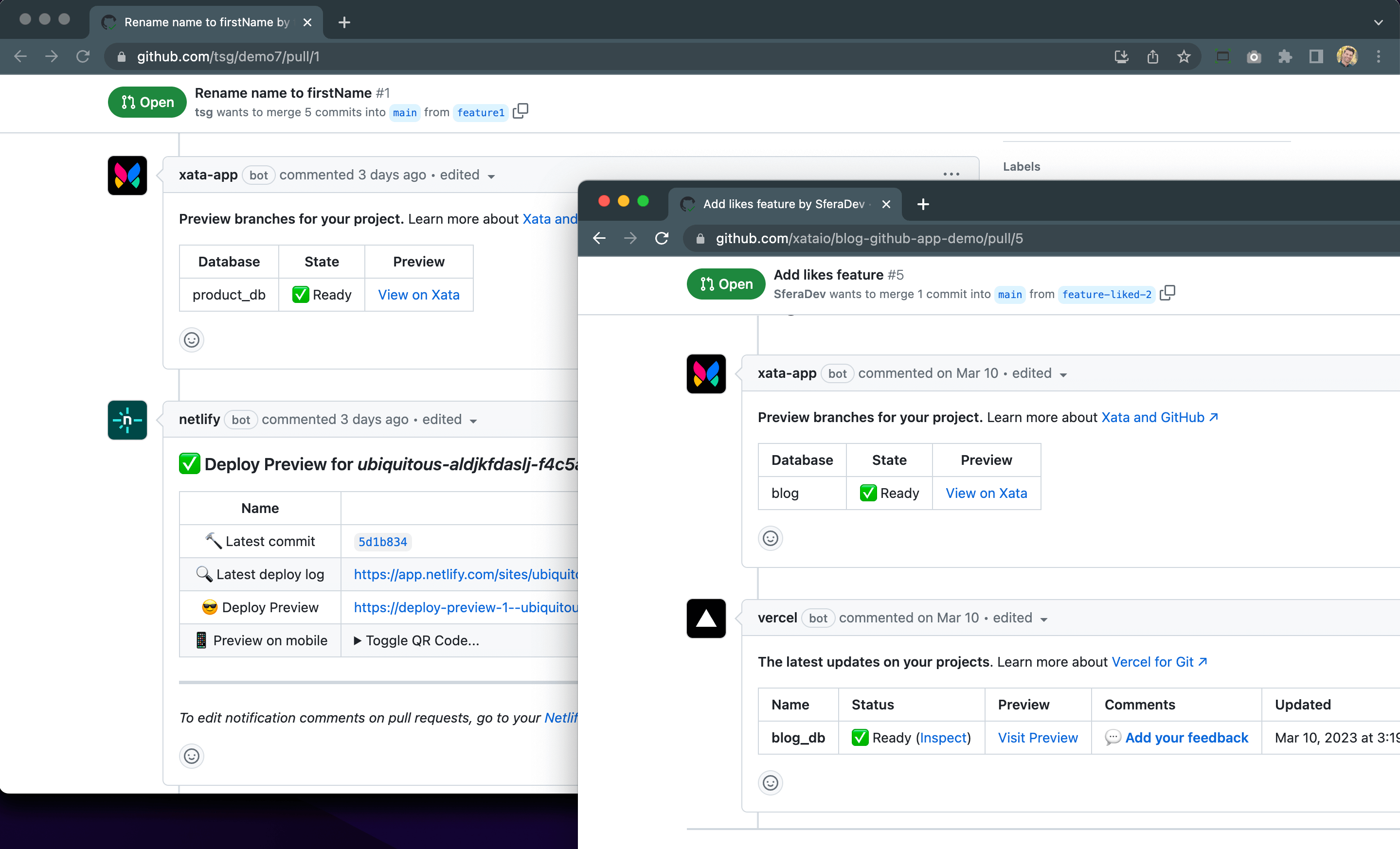Click the 5d1b834 commit hash
Image resolution: width=1400 pixels, height=849 pixels.
382,542
